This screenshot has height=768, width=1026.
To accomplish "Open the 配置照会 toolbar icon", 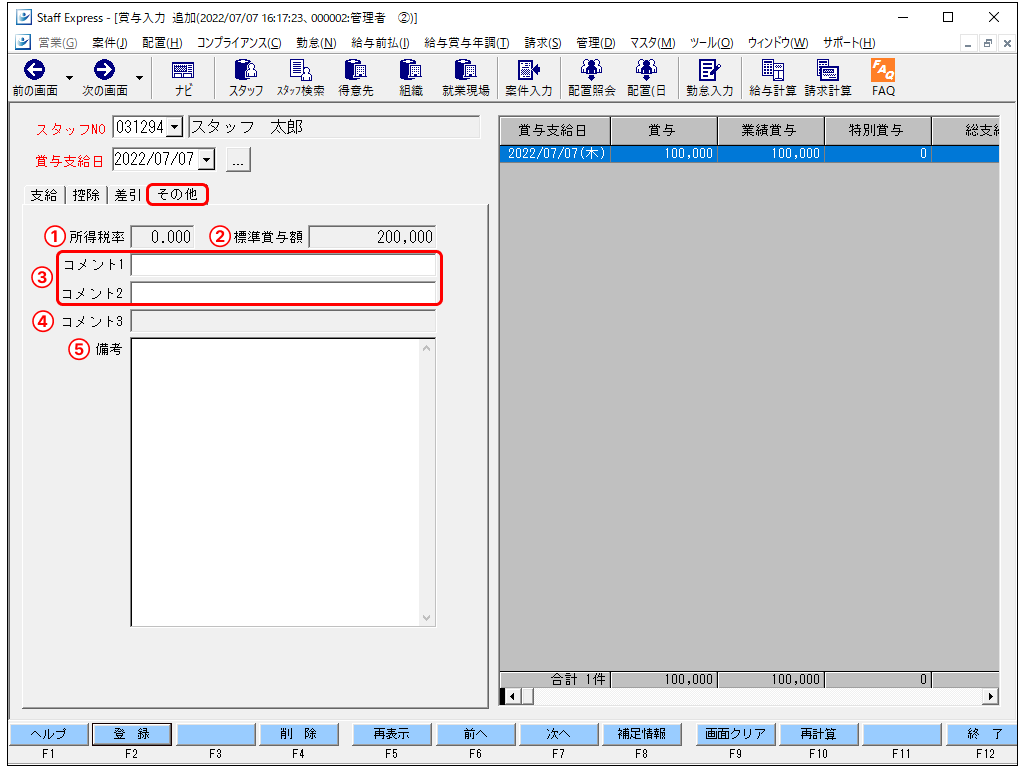I will click(x=591, y=70).
